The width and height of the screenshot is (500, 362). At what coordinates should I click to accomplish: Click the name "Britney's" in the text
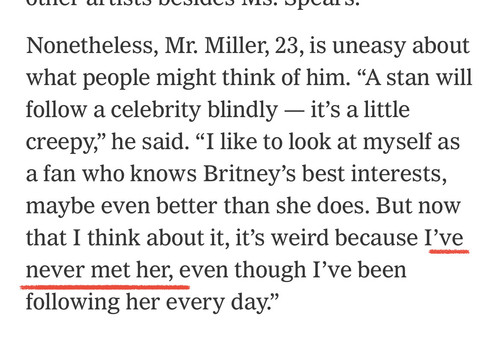point(249,174)
